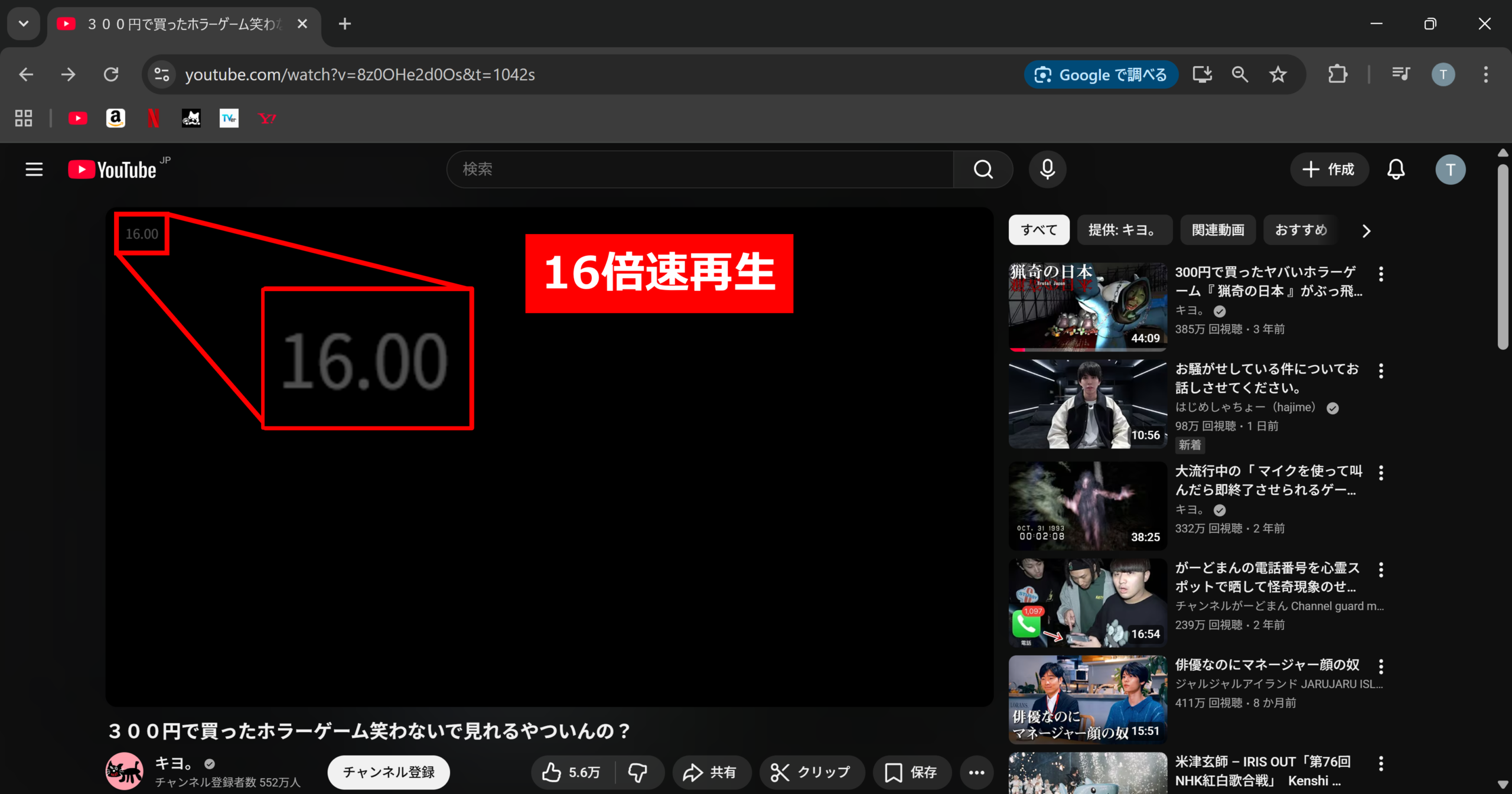Image resolution: width=1512 pixels, height=794 pixels.
Task: Click the Netflix bookmark icon
Action: pyautogui.click(x=154, y=119)
